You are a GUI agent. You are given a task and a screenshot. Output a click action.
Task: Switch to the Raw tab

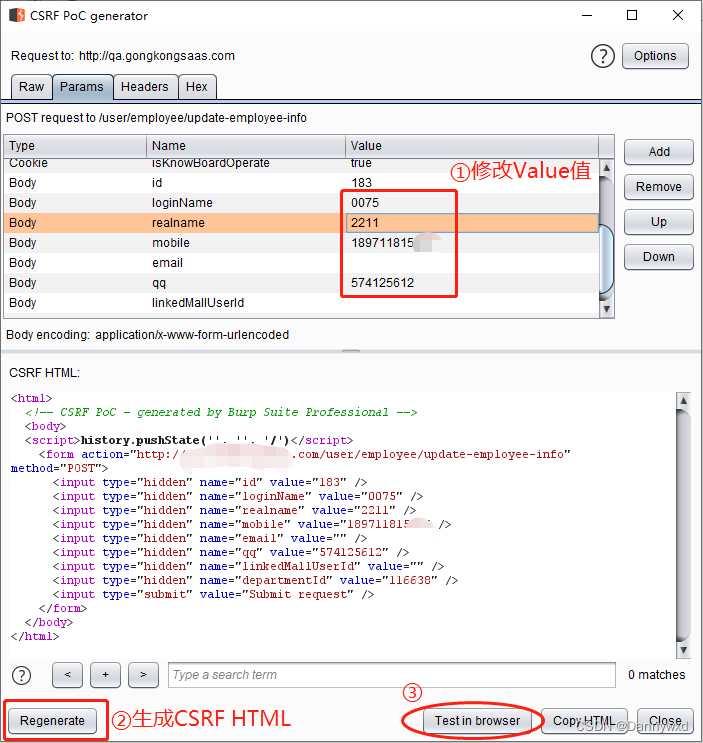pos(31,87)
